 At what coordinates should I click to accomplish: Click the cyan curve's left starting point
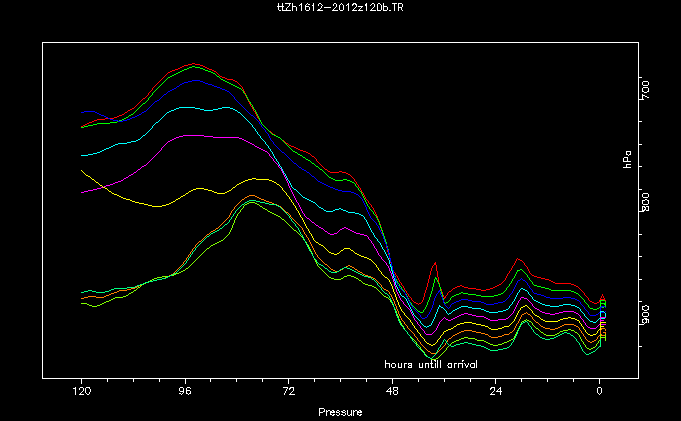[x=82, y=155]
